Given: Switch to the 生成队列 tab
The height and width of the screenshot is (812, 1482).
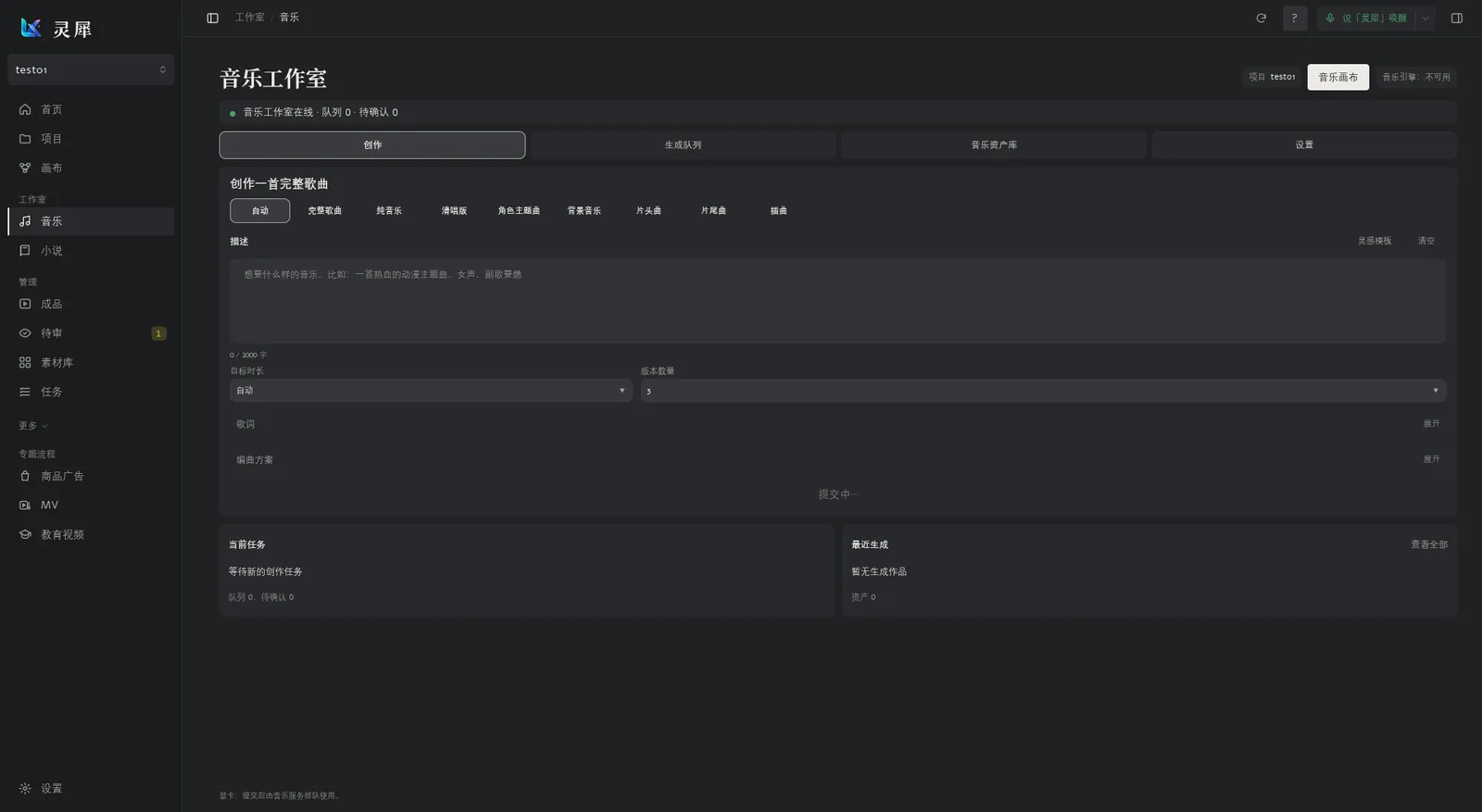Looking at the screenshot, I should 683,144.
